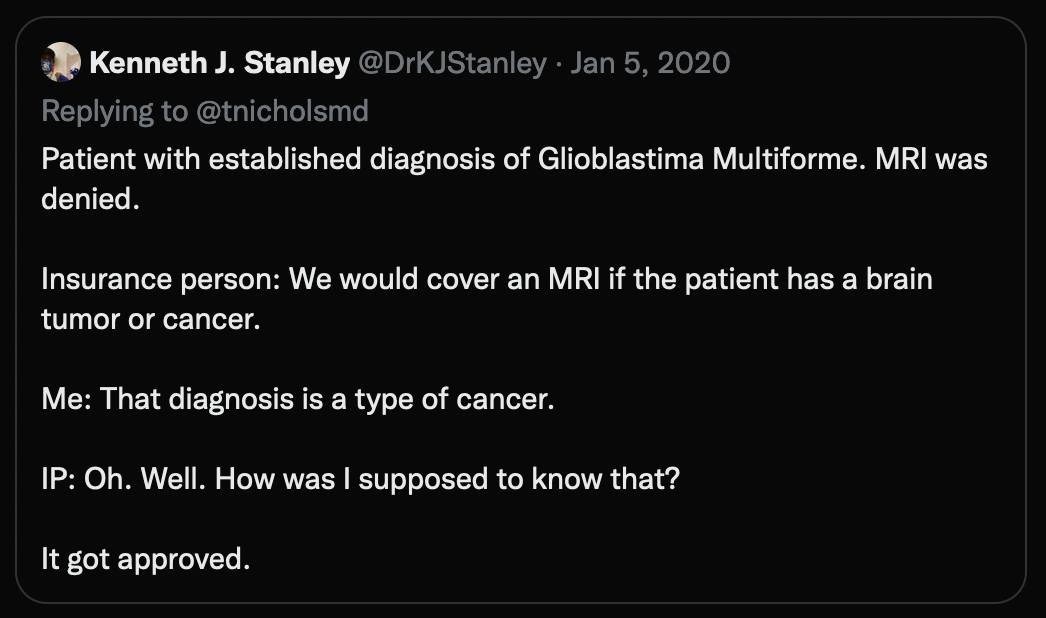
Task: Click Kenneth J. Stanley's profile avatar
Action: [61, 63]
